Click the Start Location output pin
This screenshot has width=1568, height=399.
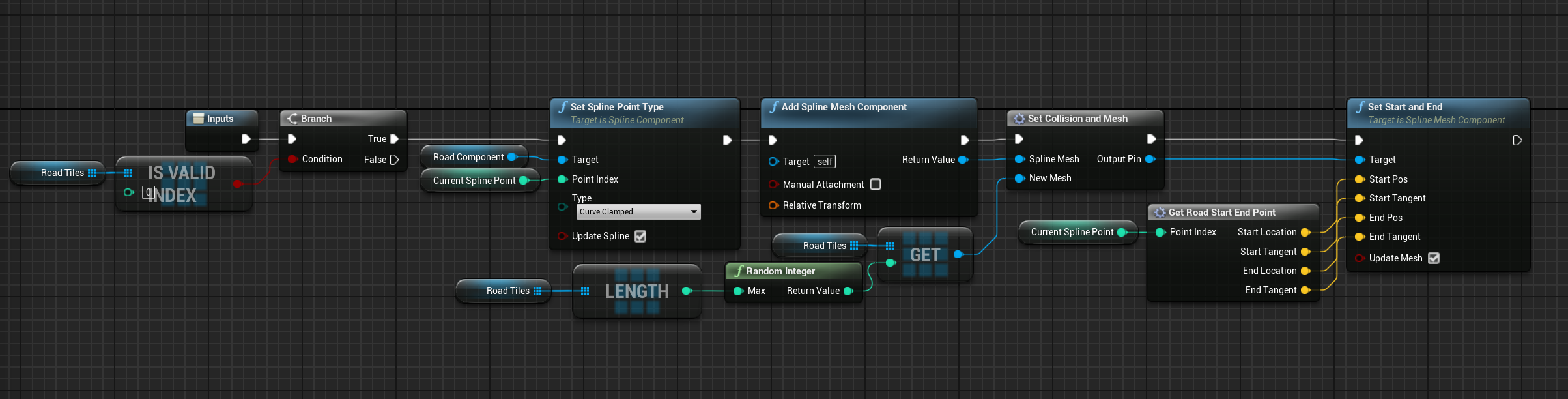[1305, 232]
